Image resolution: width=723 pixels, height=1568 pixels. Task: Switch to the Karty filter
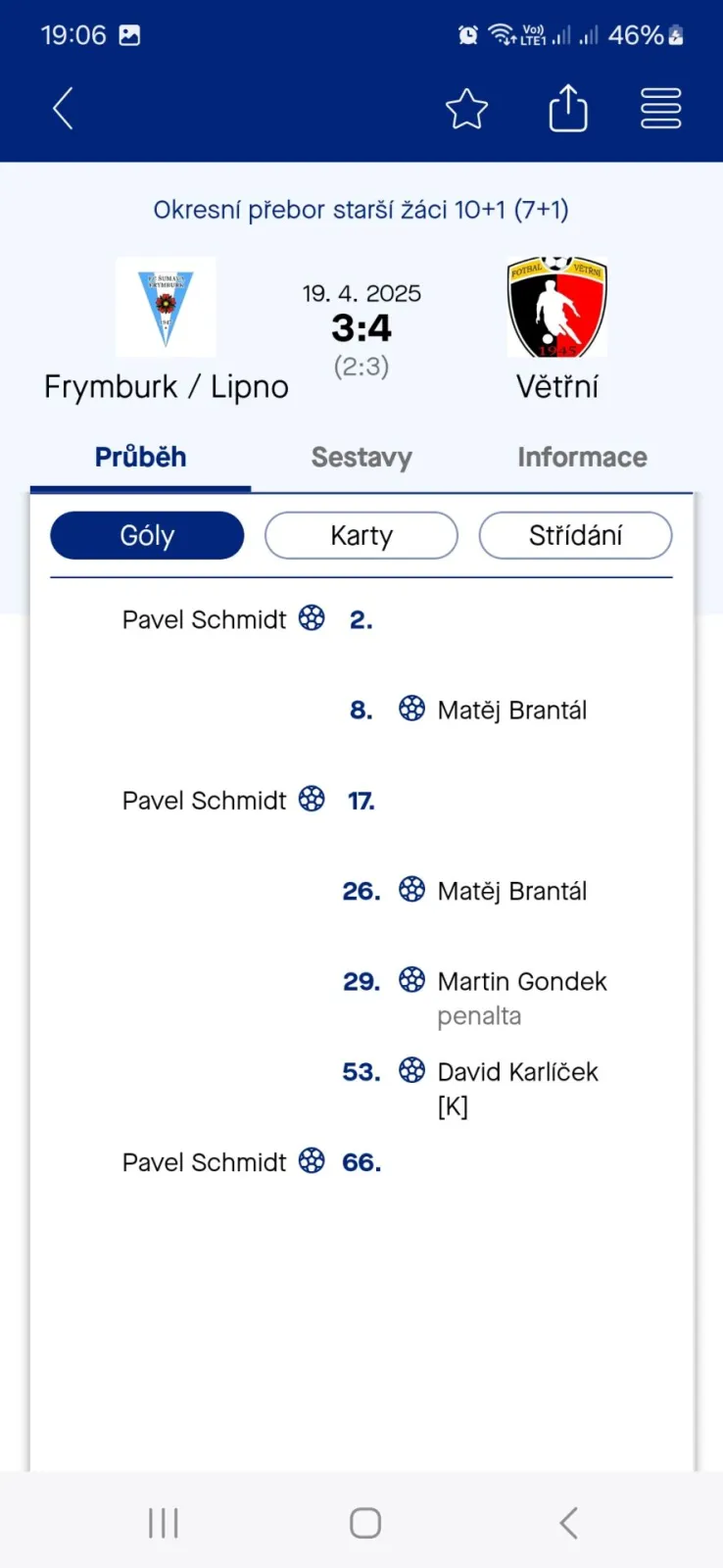coord(361,535)
